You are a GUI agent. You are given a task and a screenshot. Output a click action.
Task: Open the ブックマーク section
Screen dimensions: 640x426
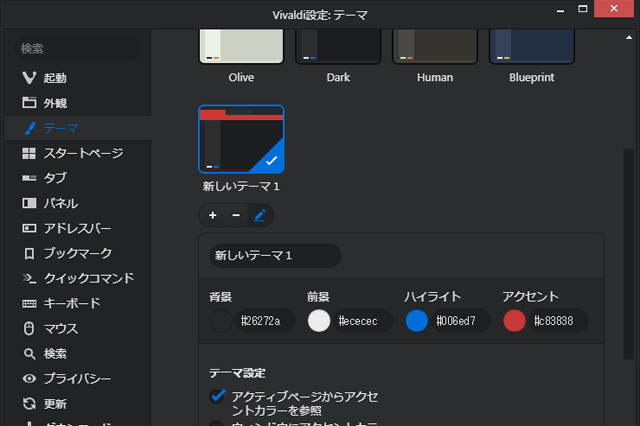tap(78, 253)
